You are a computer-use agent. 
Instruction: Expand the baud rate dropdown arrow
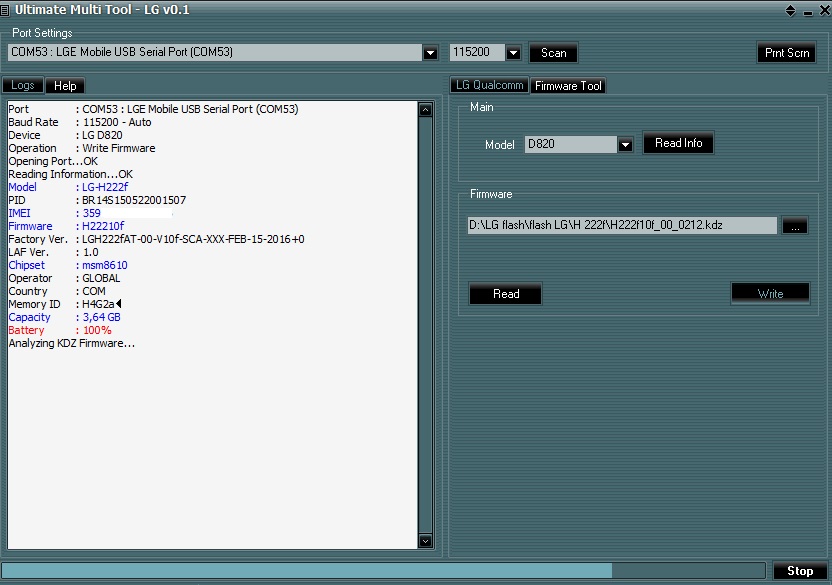click(513, 53)
